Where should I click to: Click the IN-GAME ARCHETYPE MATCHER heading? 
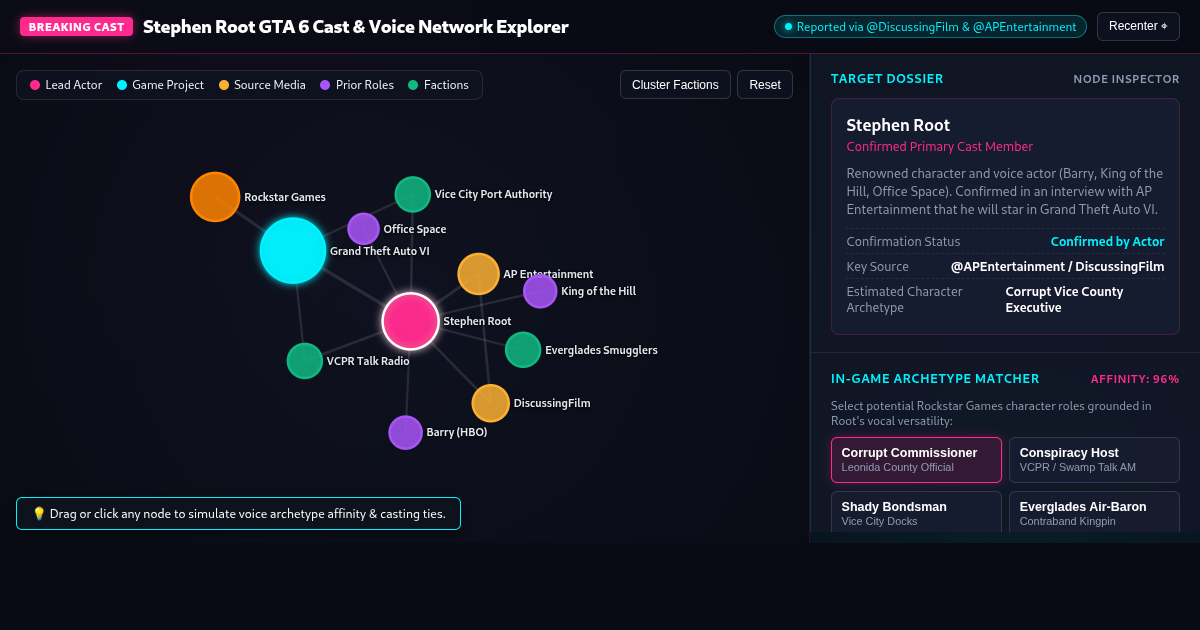tap(935, 379)
